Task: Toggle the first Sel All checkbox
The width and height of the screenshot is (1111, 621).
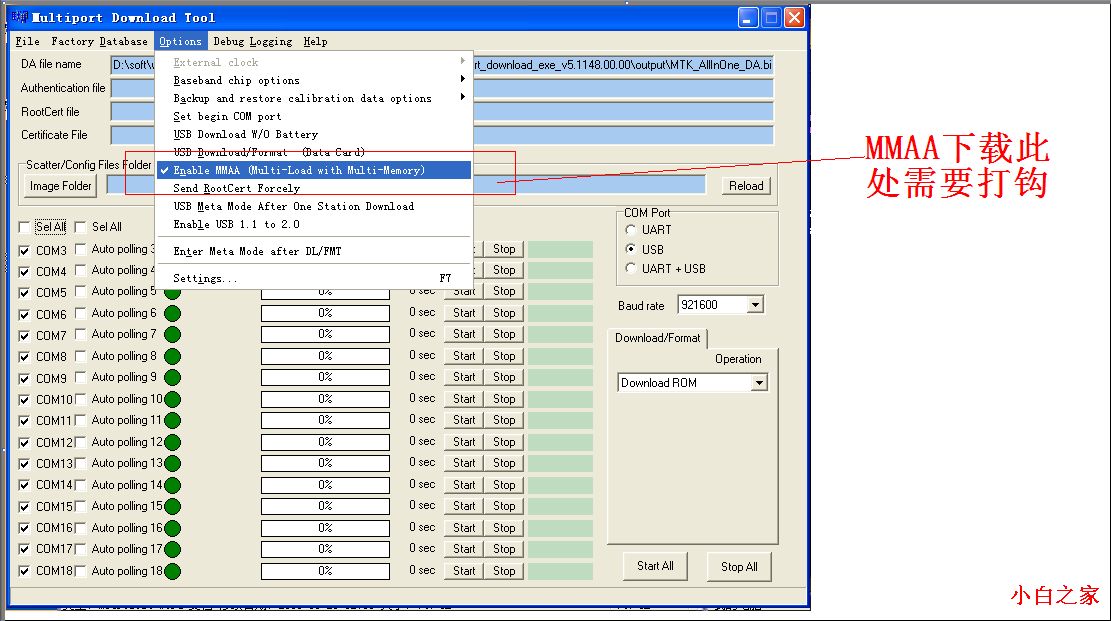Action: coord(24,227)
